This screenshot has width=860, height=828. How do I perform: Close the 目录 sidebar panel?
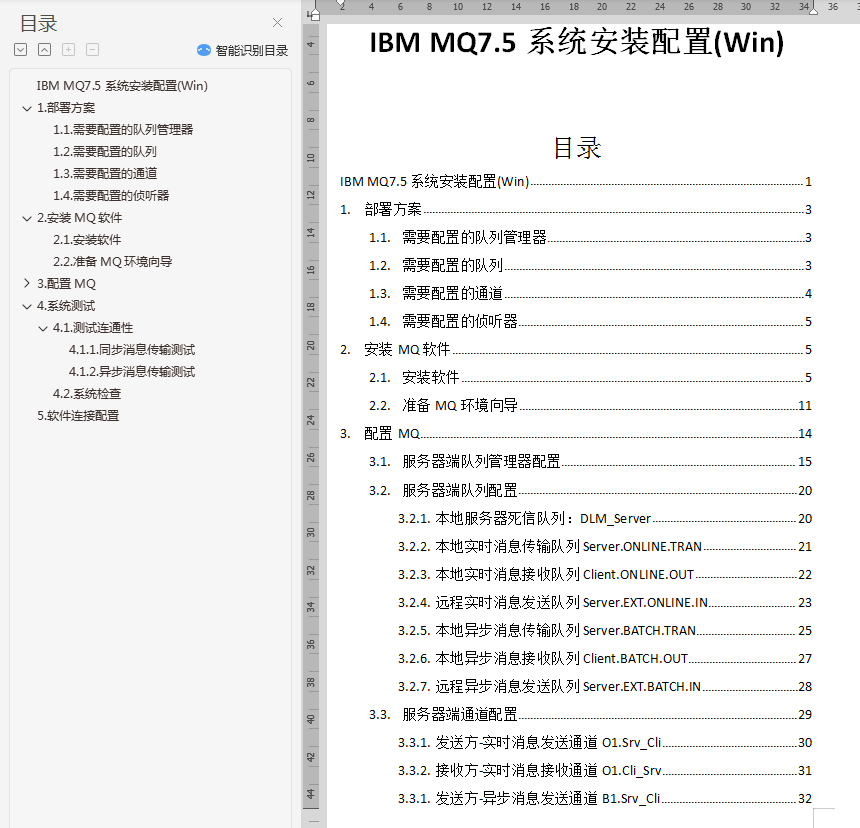click(x=277, y=23)
